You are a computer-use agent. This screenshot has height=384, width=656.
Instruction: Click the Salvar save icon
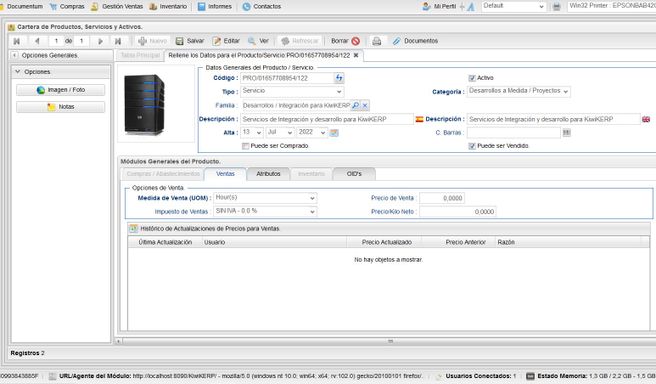[x=179, y=41]
